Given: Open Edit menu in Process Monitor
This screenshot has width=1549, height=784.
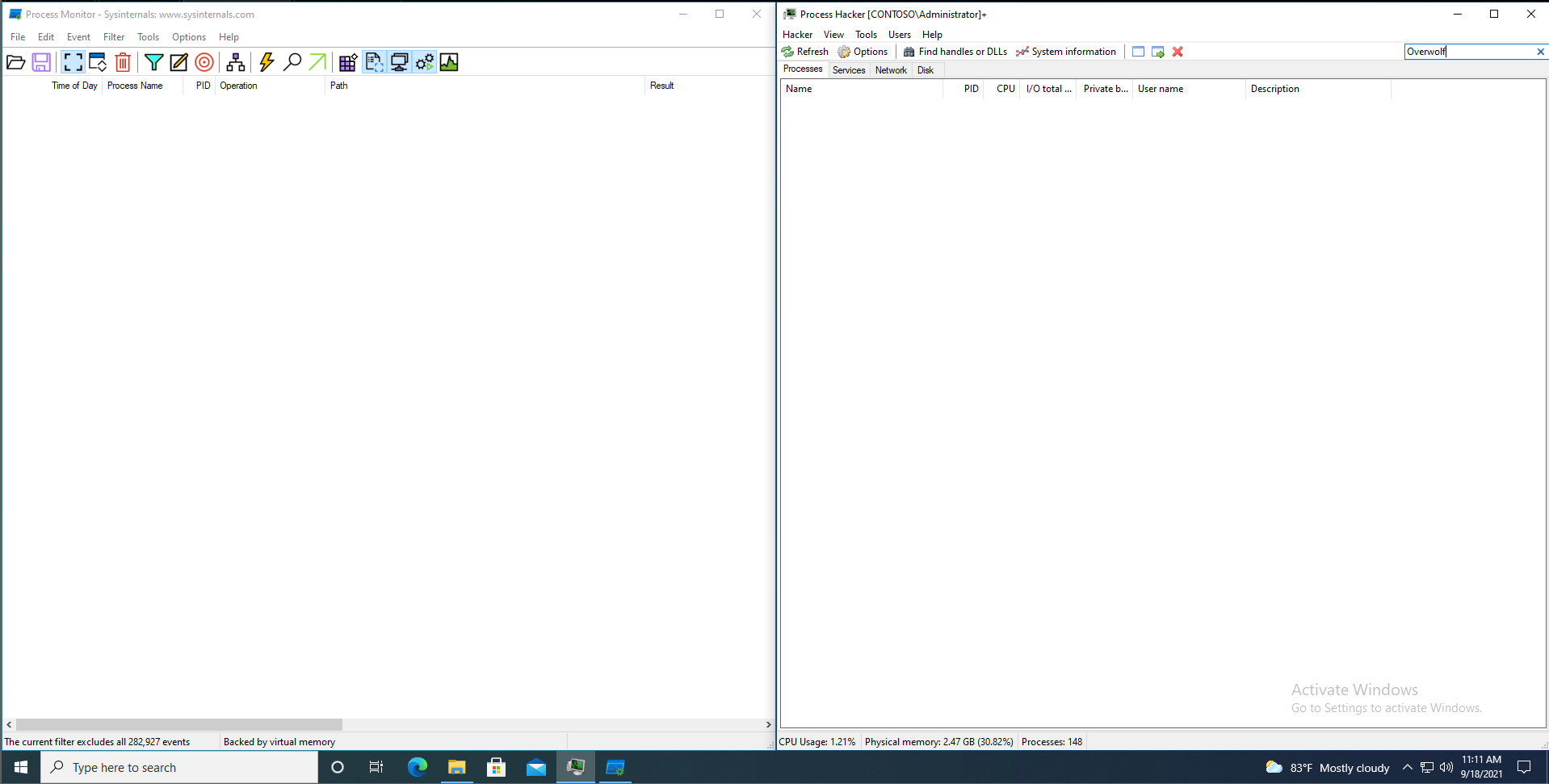Looking at the screenshot, I should click(46, 37).
